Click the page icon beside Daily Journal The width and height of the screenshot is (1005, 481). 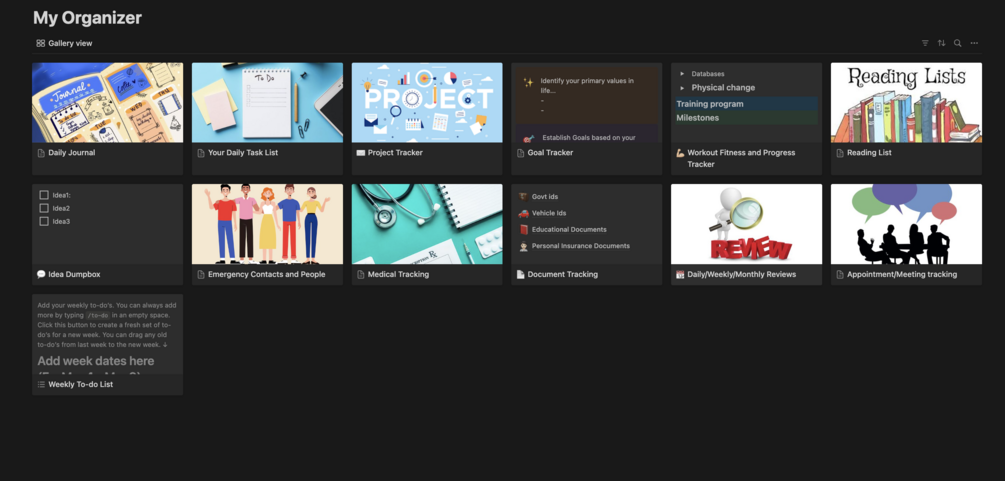pyautogui.click(x=41, y=153)
